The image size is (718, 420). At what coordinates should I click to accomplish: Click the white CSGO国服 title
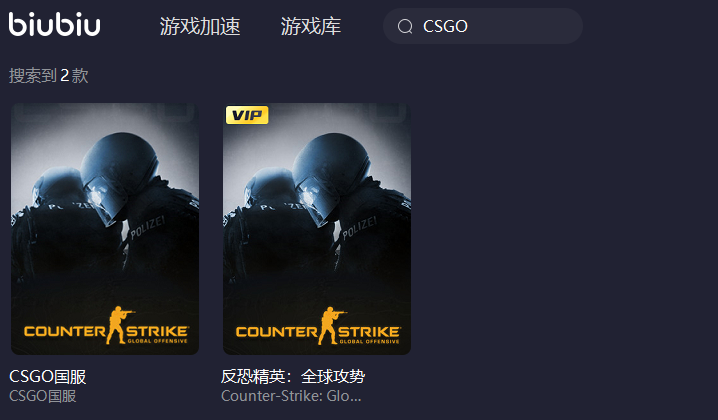click(48, 377)
